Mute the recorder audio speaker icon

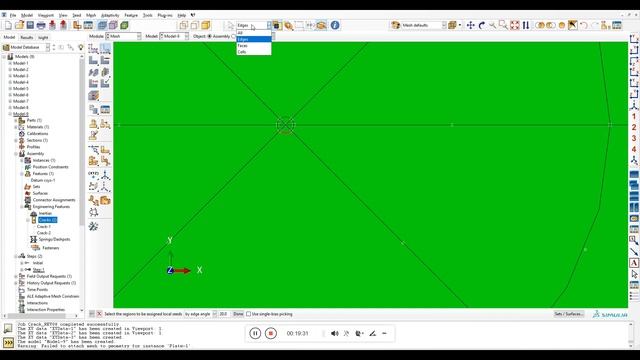pyautogui.click(x=335, y=333)
